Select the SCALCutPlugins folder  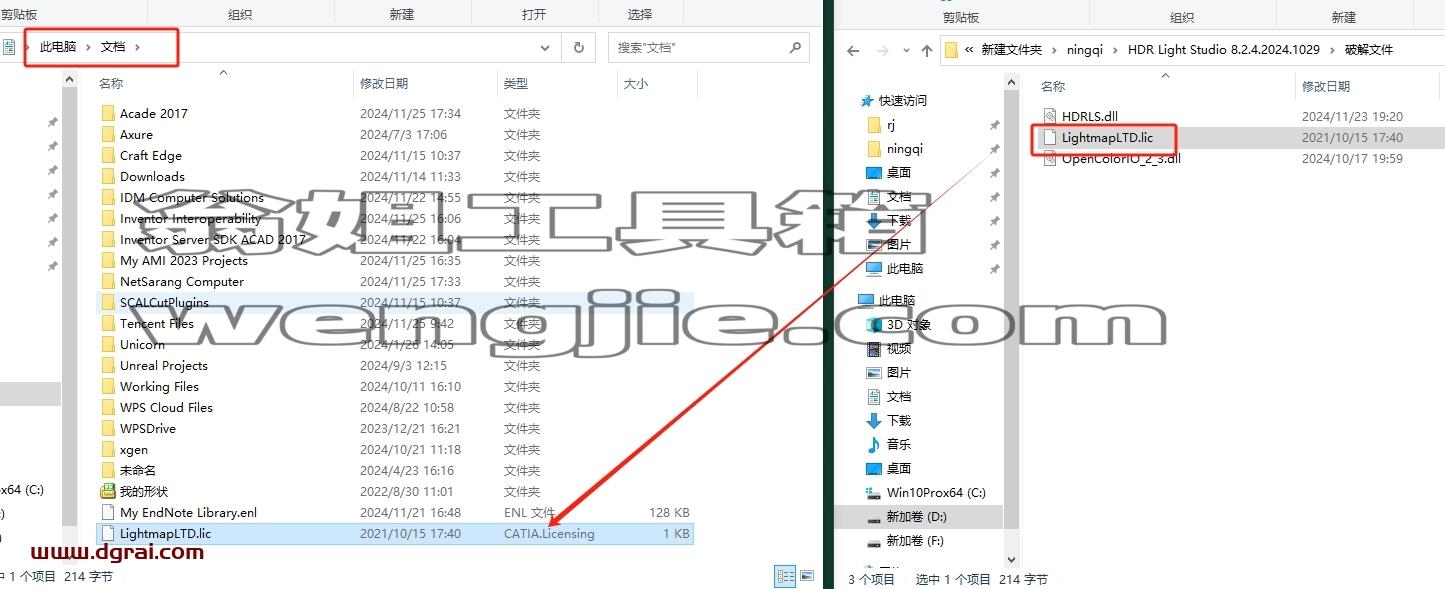point(164,303)
